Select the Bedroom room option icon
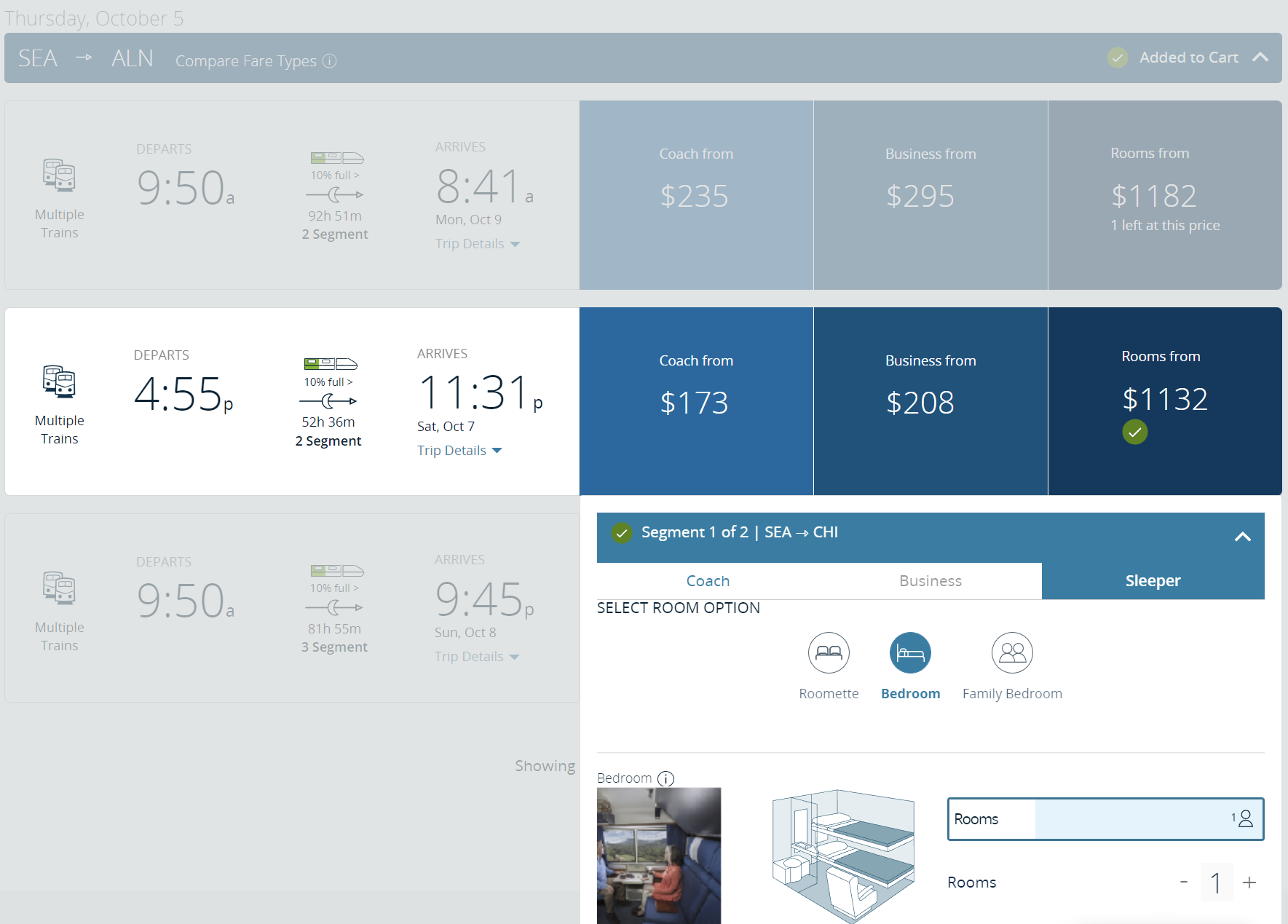The width and height of the screenshot is (1288, 924). point(910,652)
